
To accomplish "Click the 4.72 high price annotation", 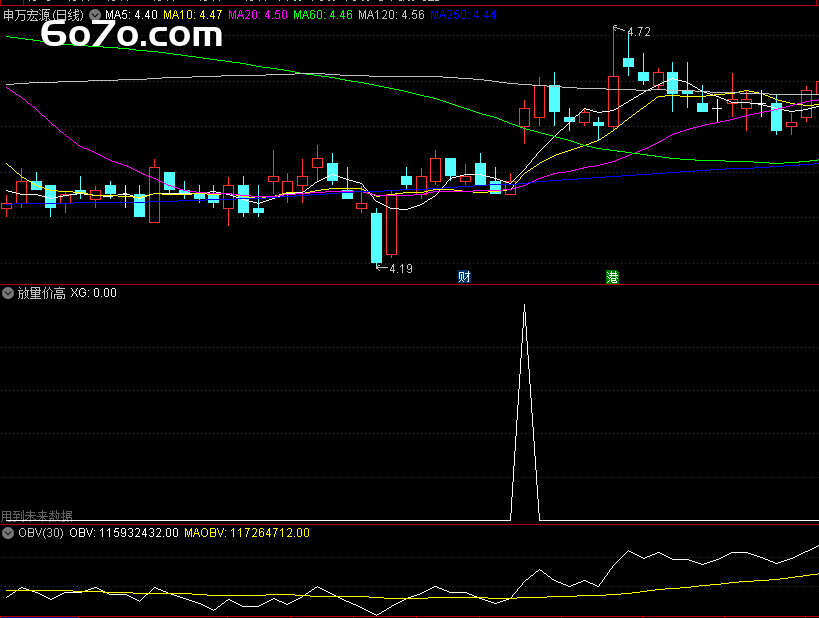I will point(639,32).
